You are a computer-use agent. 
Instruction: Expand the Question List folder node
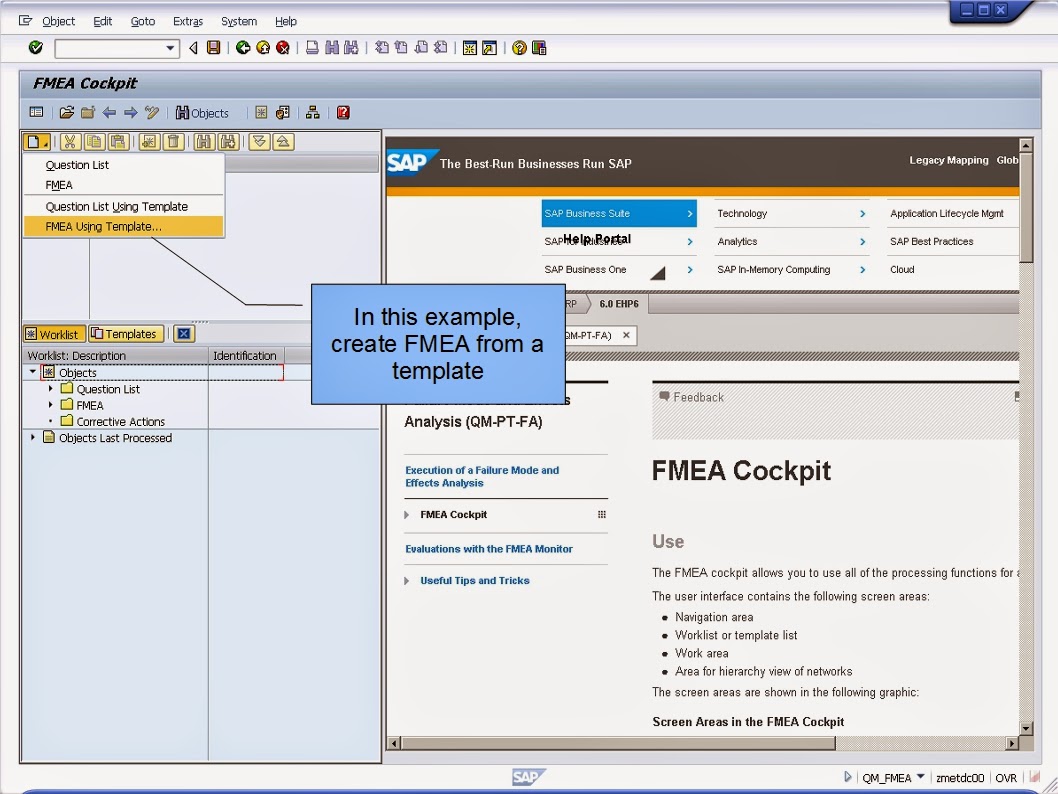(51, 389)
